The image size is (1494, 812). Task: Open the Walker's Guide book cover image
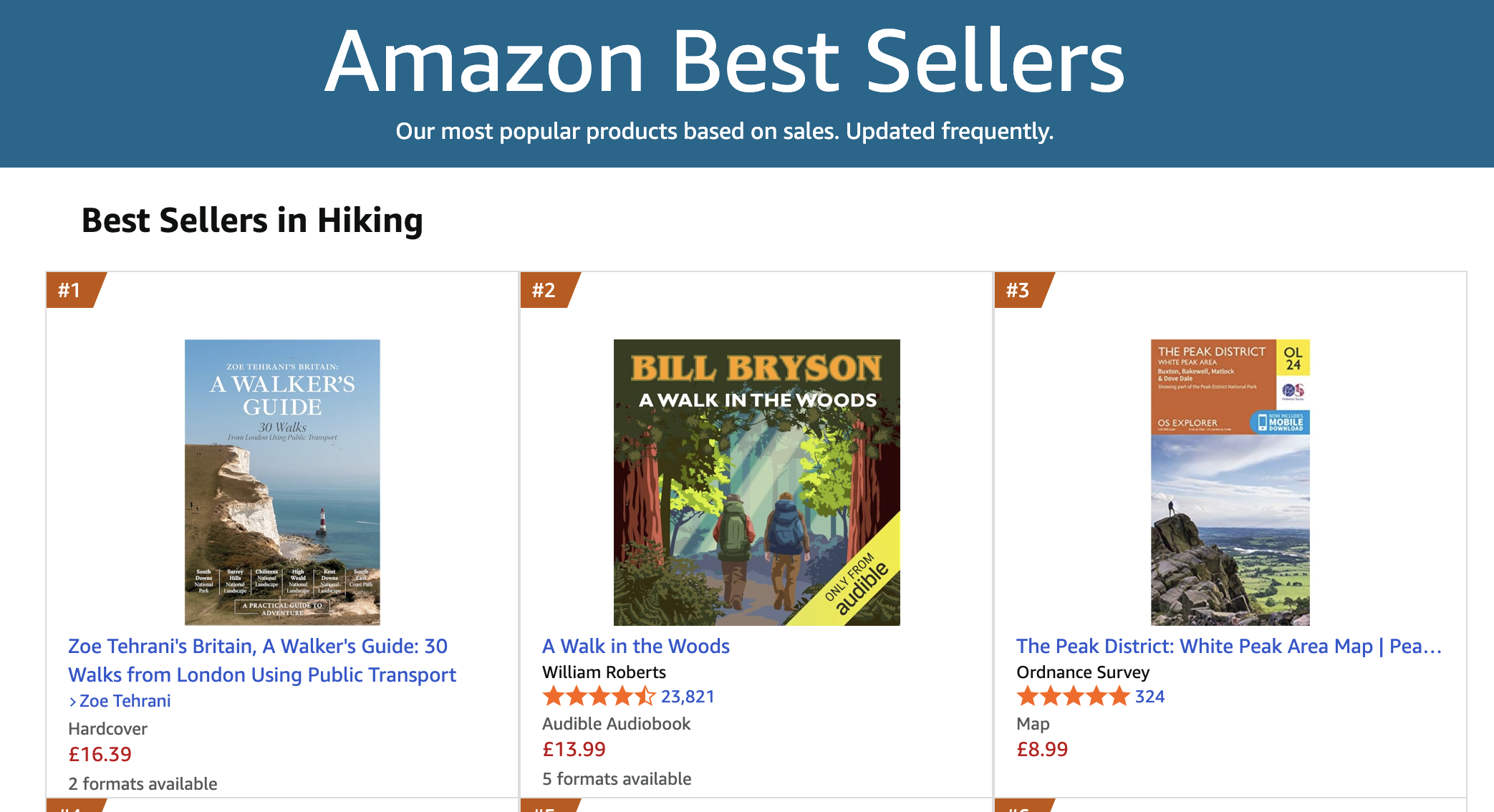click(x=282, y=482)
